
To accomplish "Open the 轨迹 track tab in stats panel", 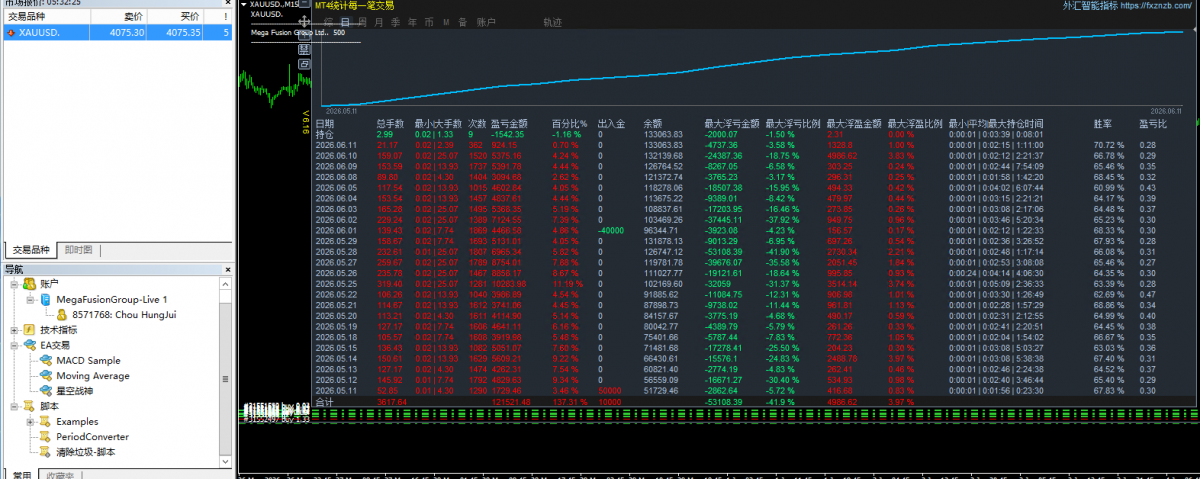I will [552, 22].
